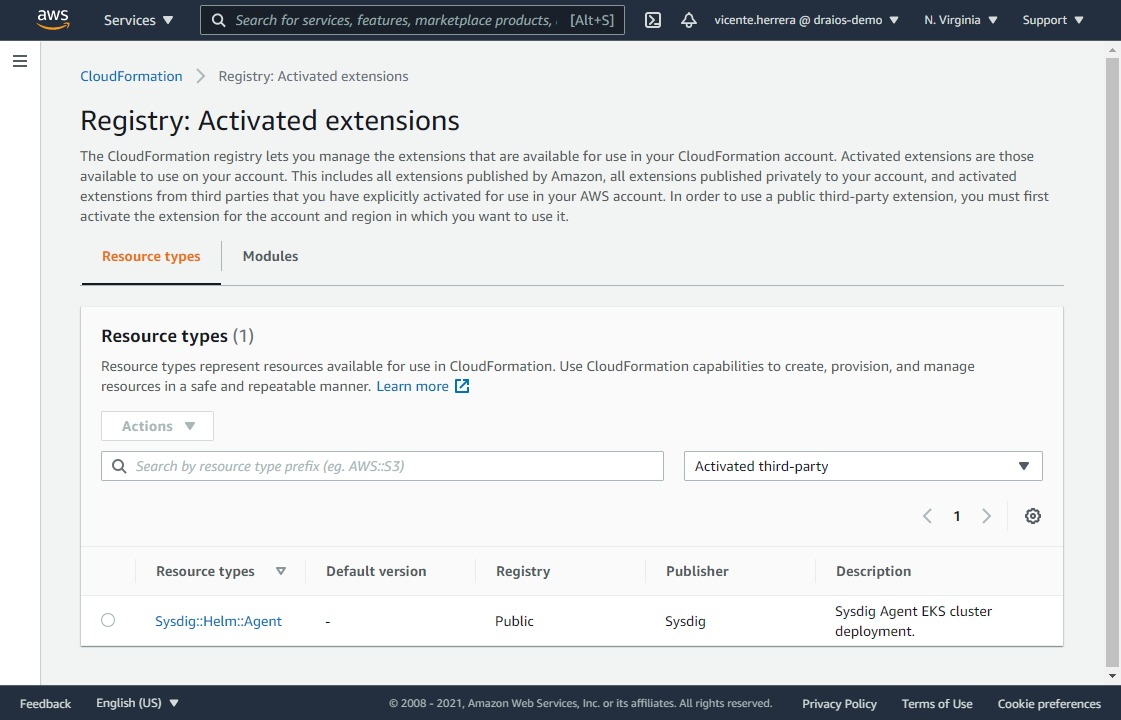Viewport: 1121px width, 720px height.
Task: Expand the Support menu
Action: click(1053, 20)
